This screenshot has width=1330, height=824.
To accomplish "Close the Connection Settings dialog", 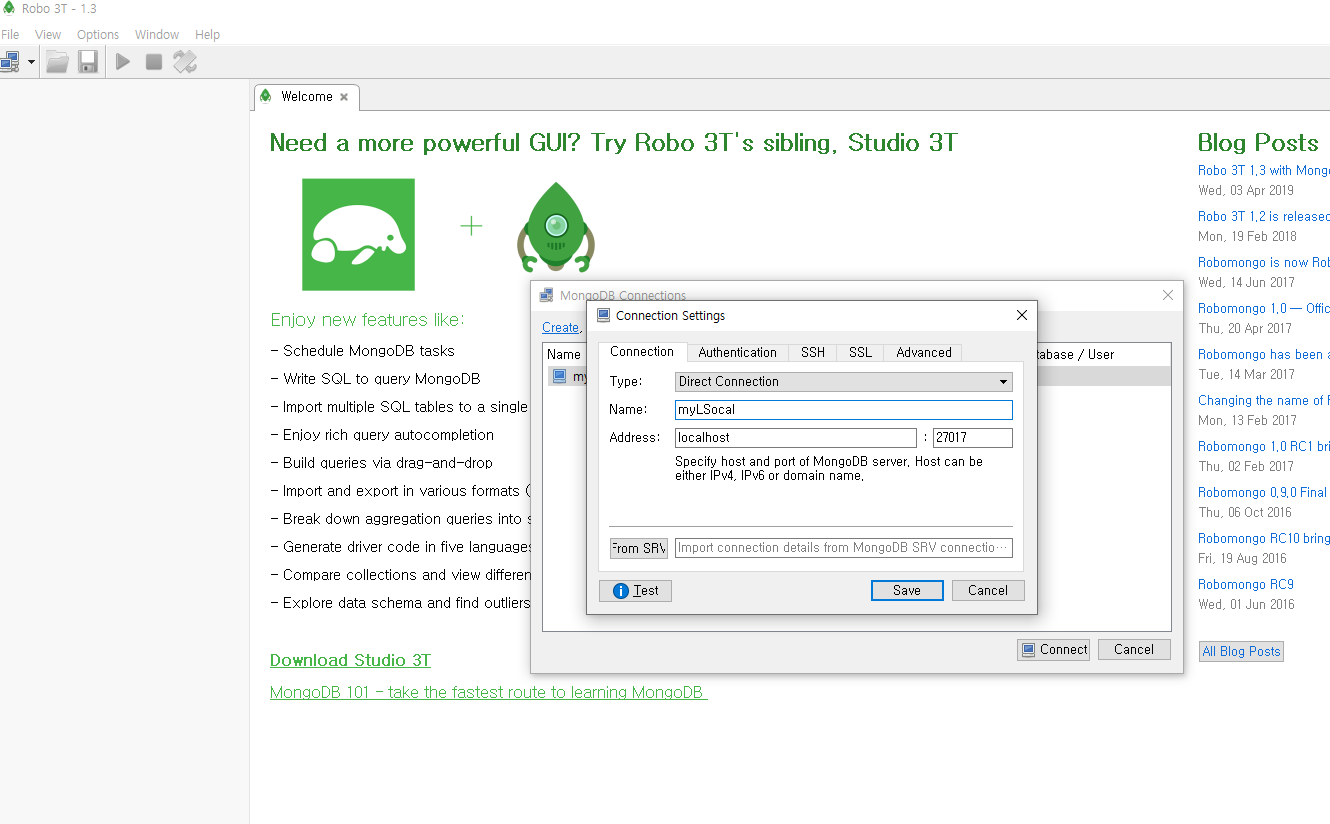I will click(x=1021, y=315).
